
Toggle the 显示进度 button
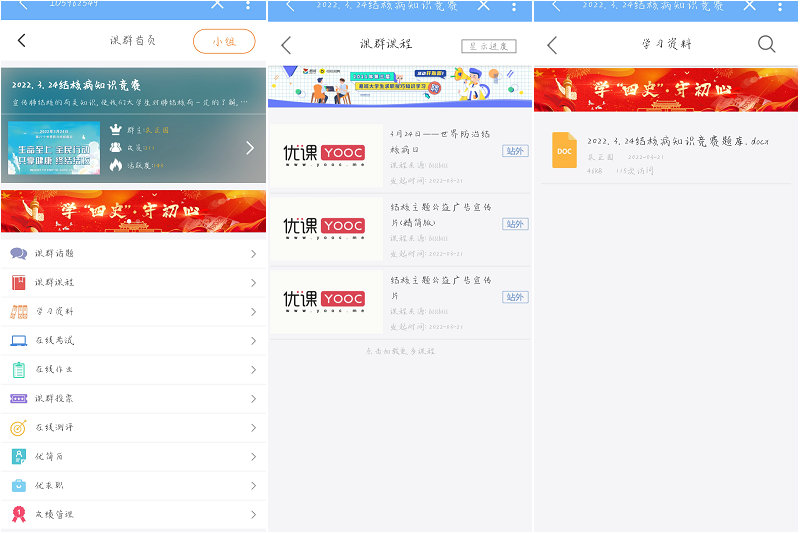pos(489,46)
